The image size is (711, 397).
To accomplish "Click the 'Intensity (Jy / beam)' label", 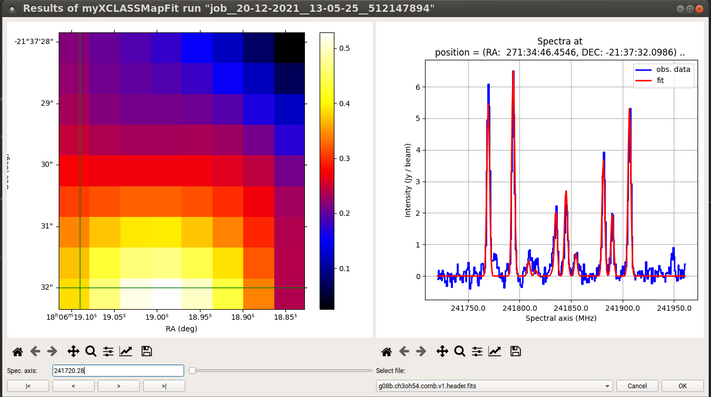I will (x=408, y=180).
